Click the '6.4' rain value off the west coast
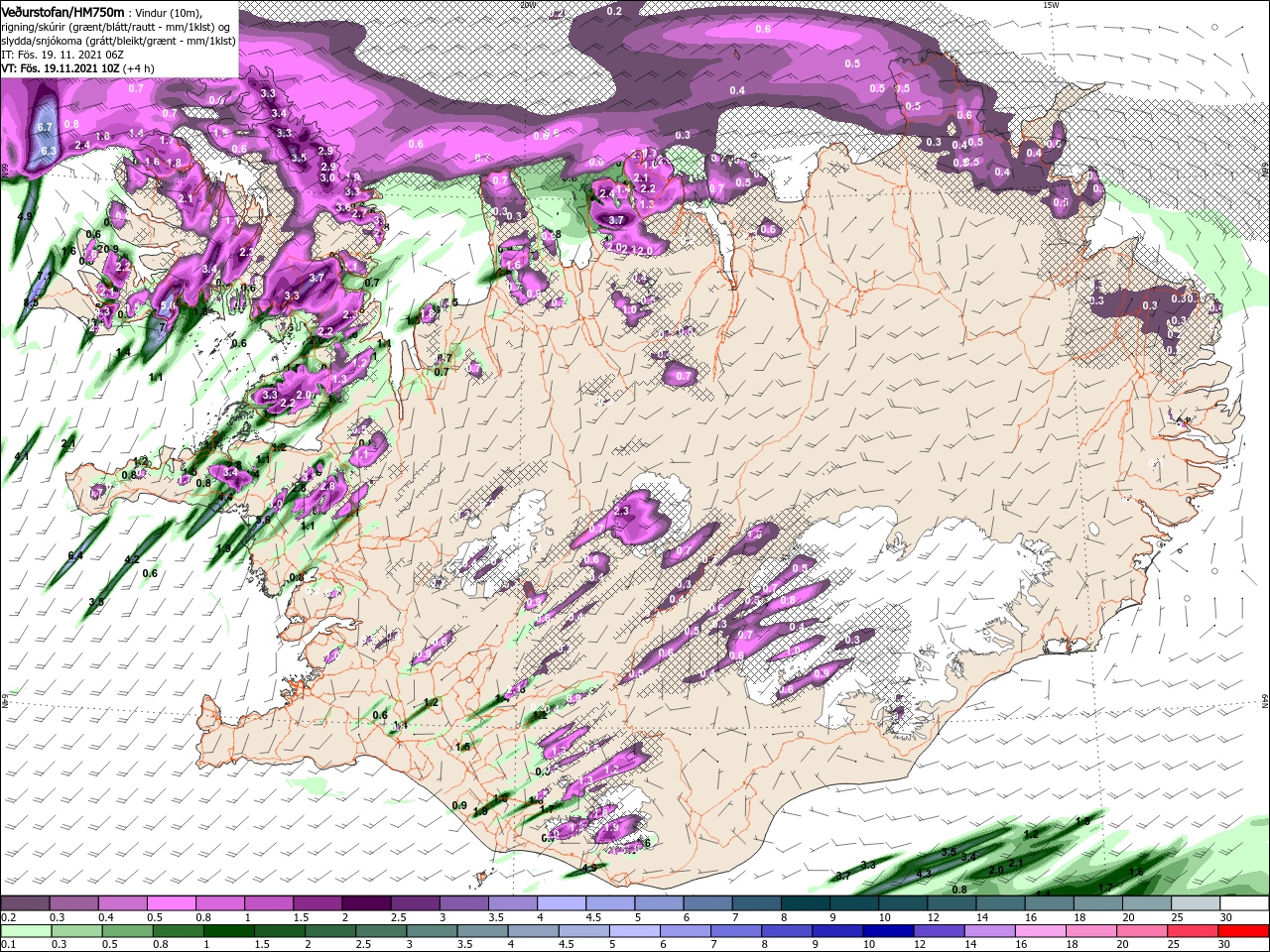Image resolution: width=1270 pixels, height=952 pixels. pyautogui.click(x=75, y=556)
